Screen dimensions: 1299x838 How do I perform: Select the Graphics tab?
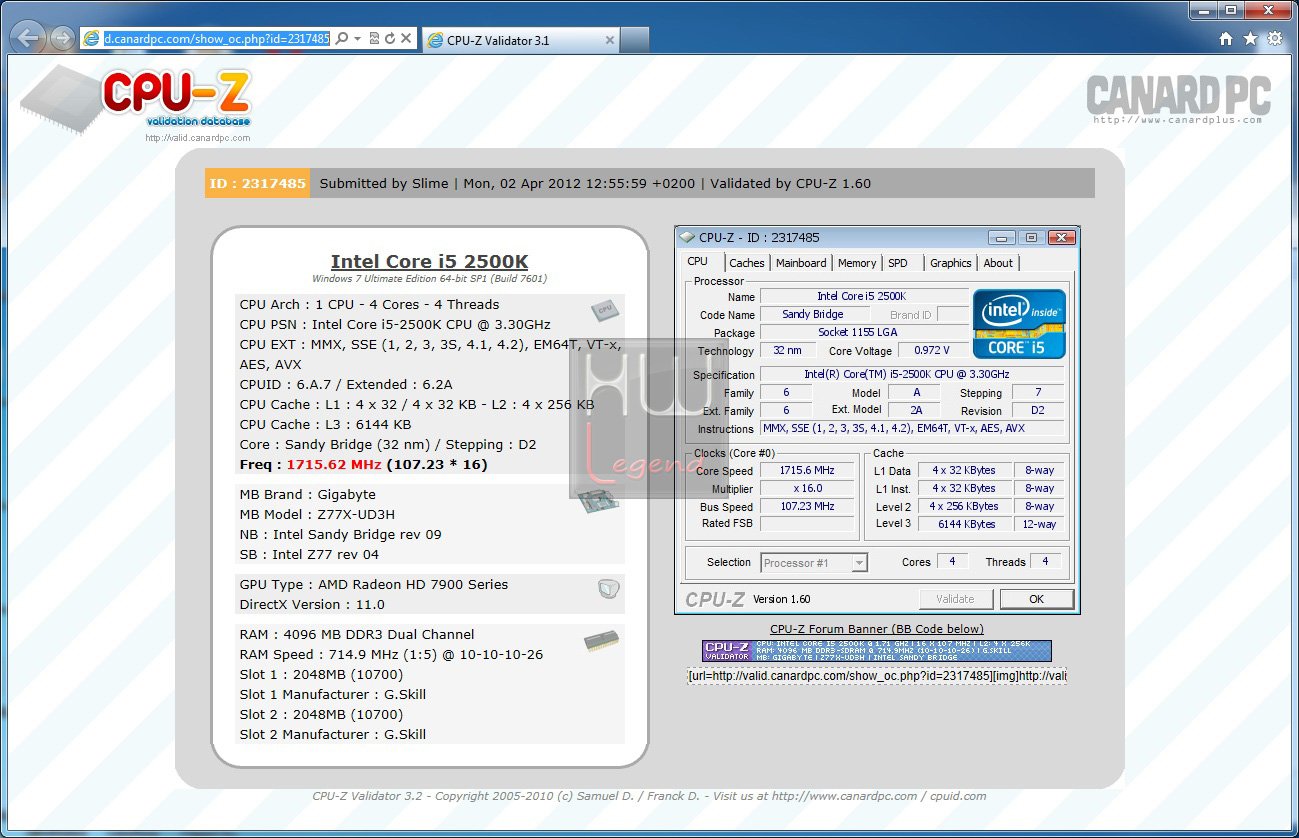tap(951, 263)
